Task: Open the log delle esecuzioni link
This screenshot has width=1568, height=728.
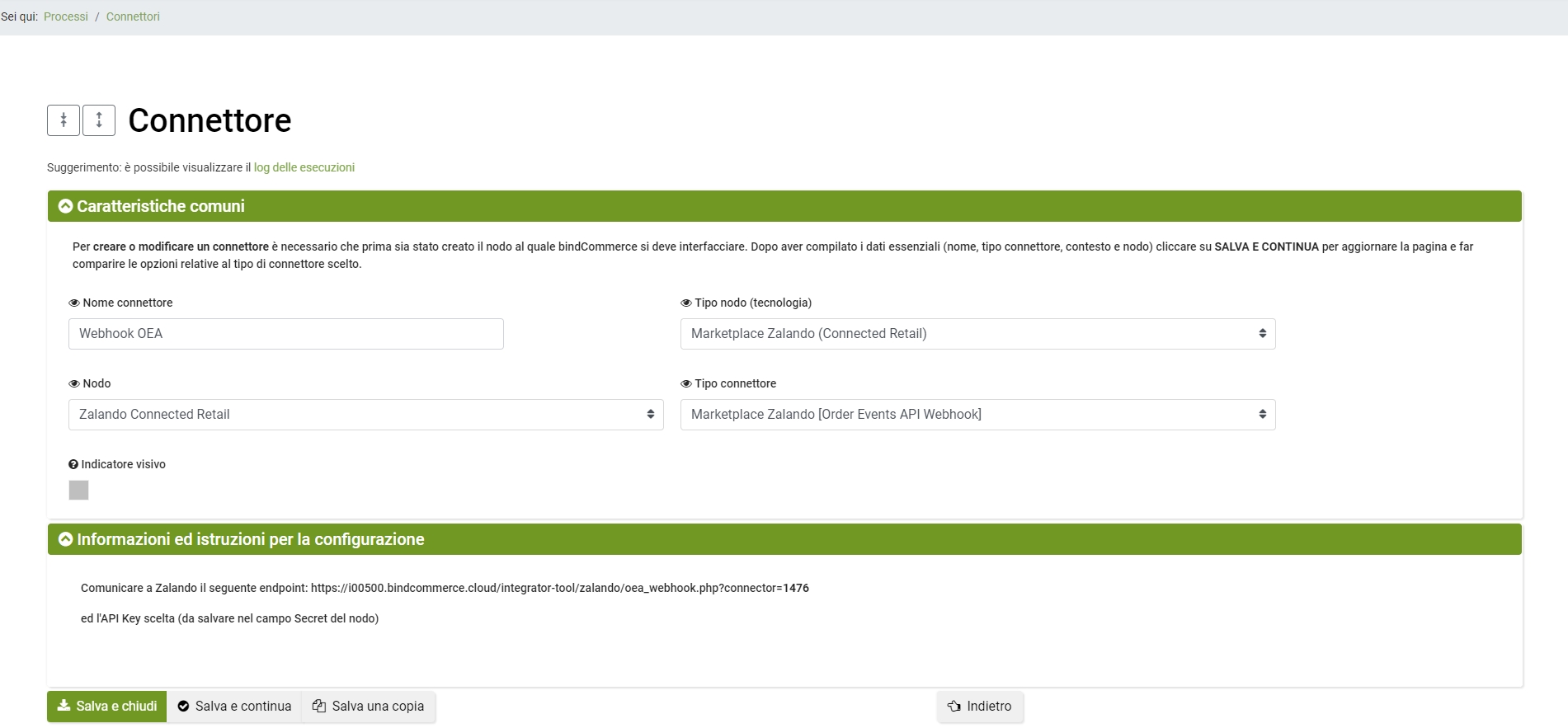Action: (304, 167)
